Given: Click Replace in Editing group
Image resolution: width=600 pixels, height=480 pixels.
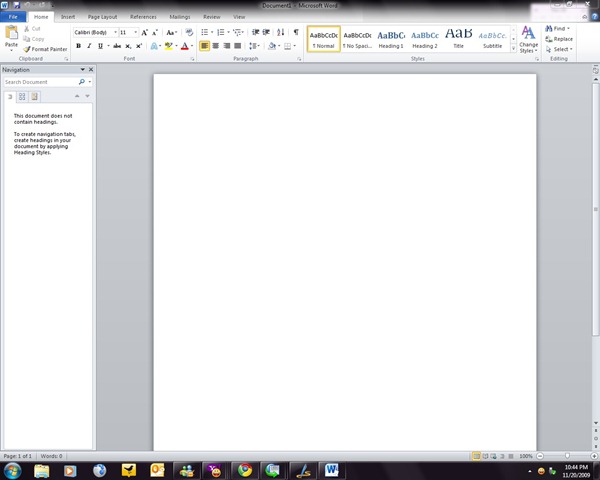Looking at the screenshot, I should point(559,39).
